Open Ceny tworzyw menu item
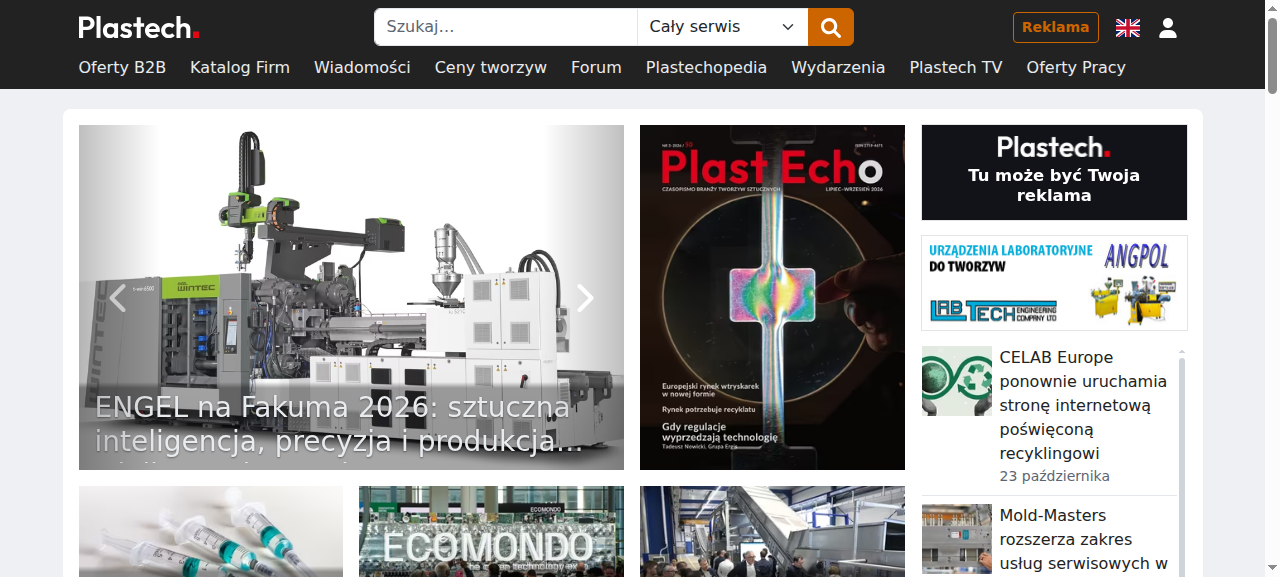Image resolution: width=1280 pixels, height=577 pixels. 491,67
